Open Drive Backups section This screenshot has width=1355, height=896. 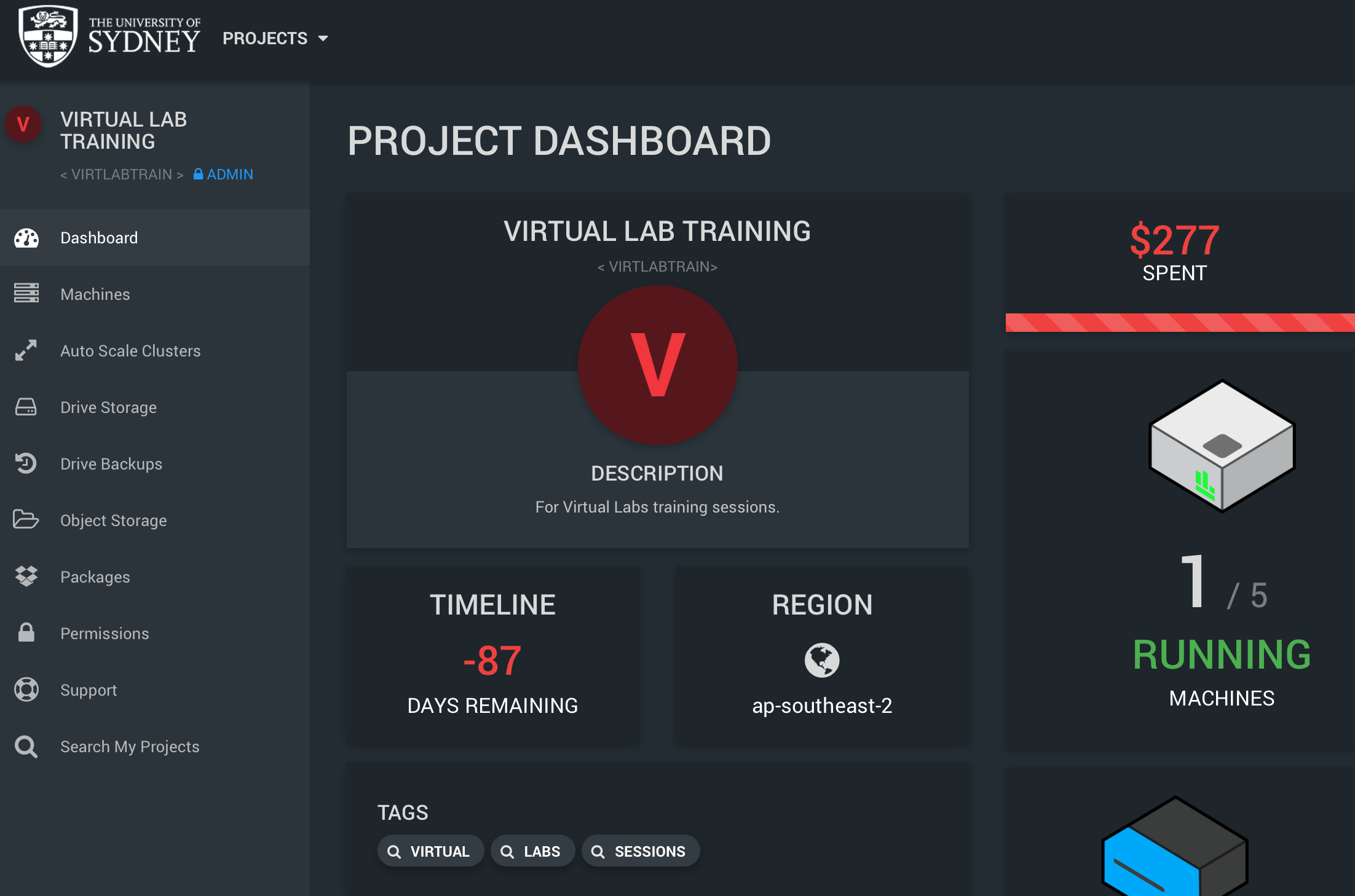point(155,463)
